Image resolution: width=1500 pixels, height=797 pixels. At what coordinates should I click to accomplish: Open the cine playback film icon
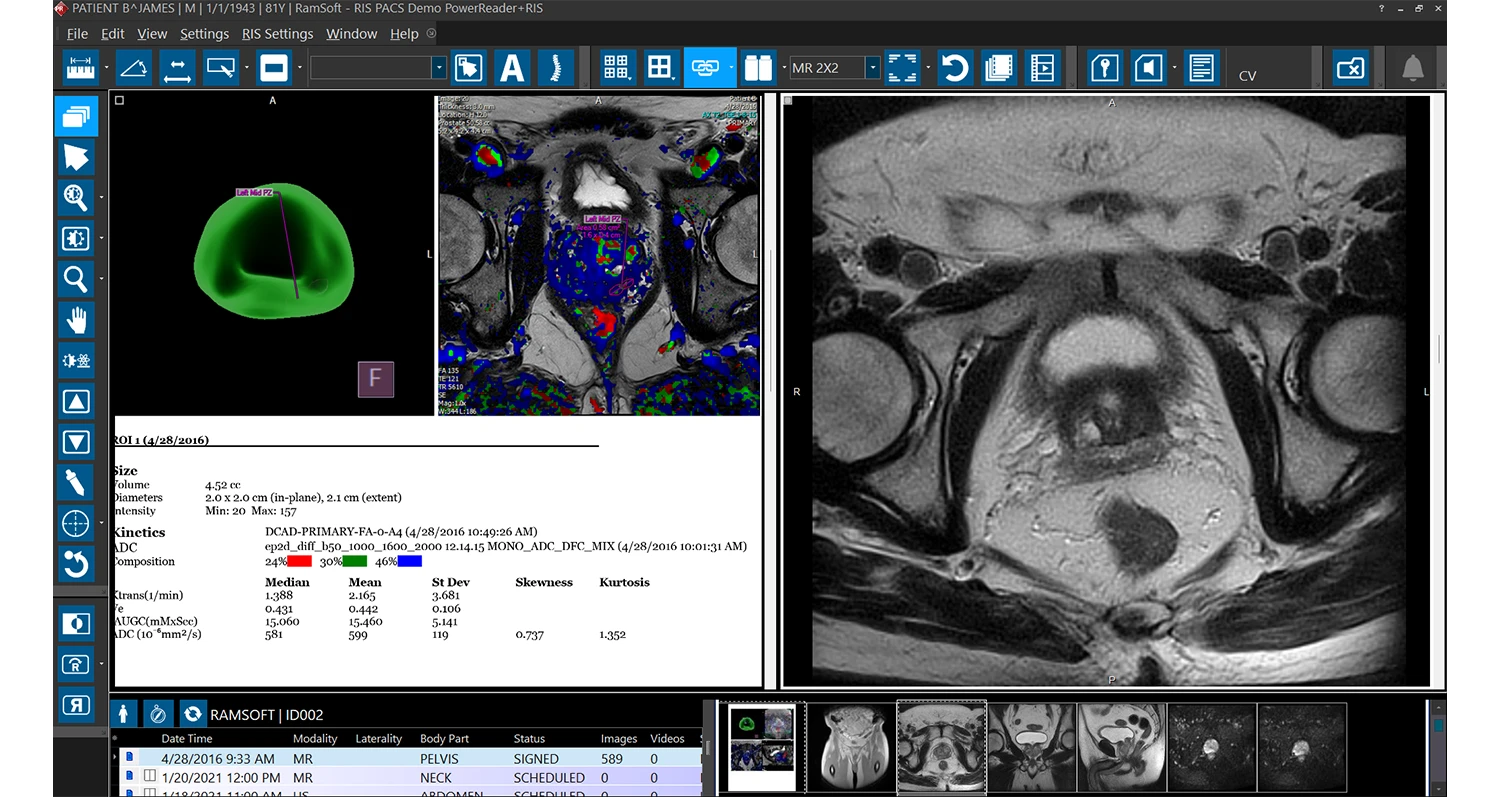tap(1042, 68)
